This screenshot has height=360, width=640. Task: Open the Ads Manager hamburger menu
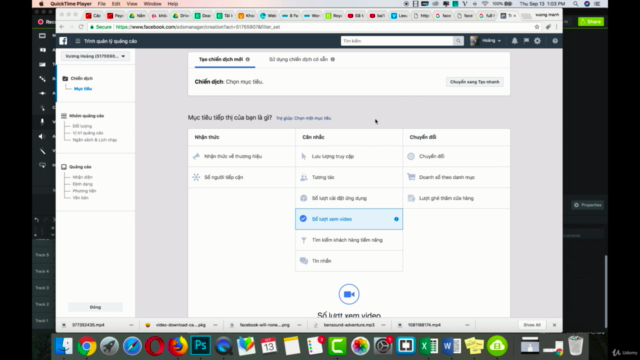[x=78, y=41]
